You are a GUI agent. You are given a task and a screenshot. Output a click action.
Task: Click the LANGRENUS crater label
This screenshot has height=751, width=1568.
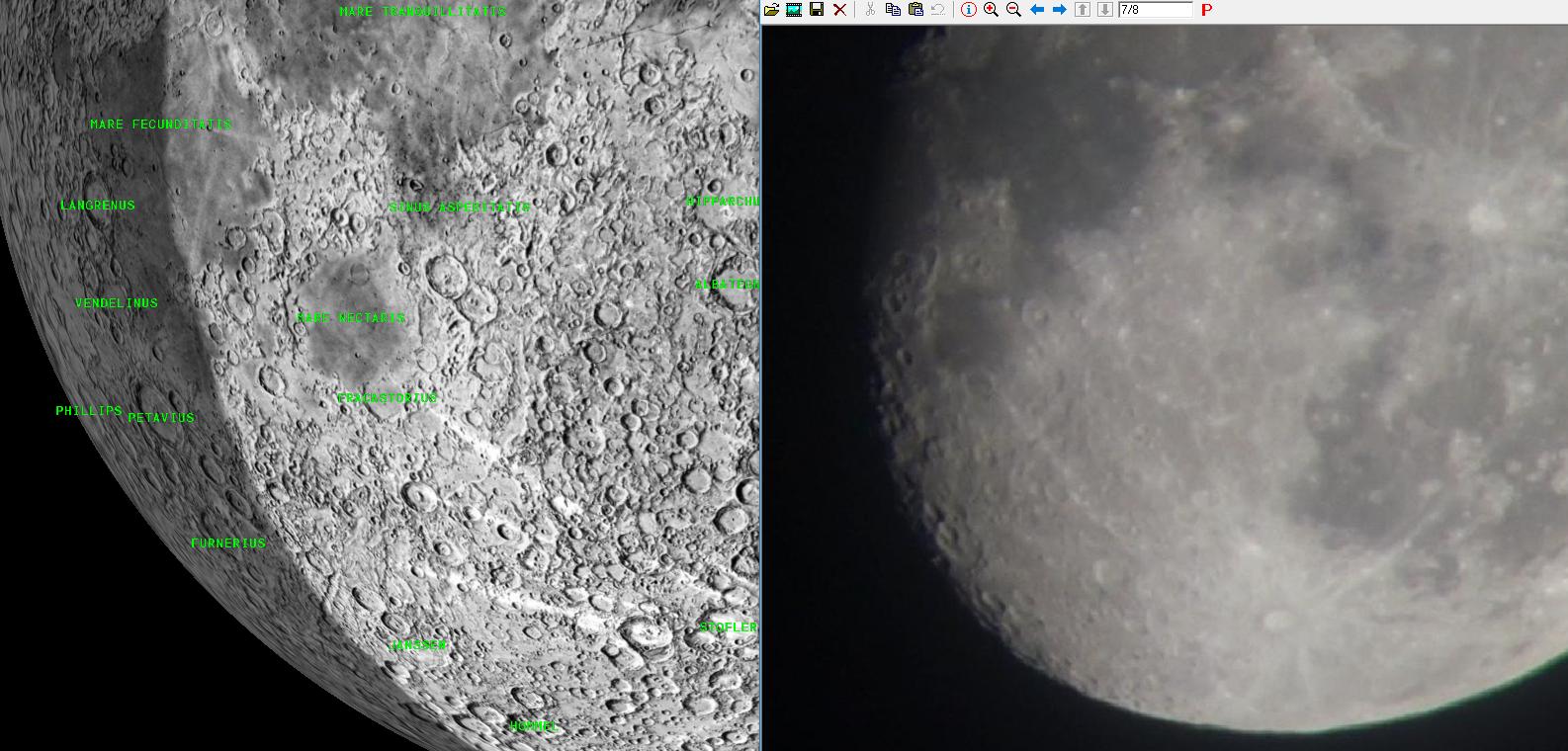click(98, 206)
